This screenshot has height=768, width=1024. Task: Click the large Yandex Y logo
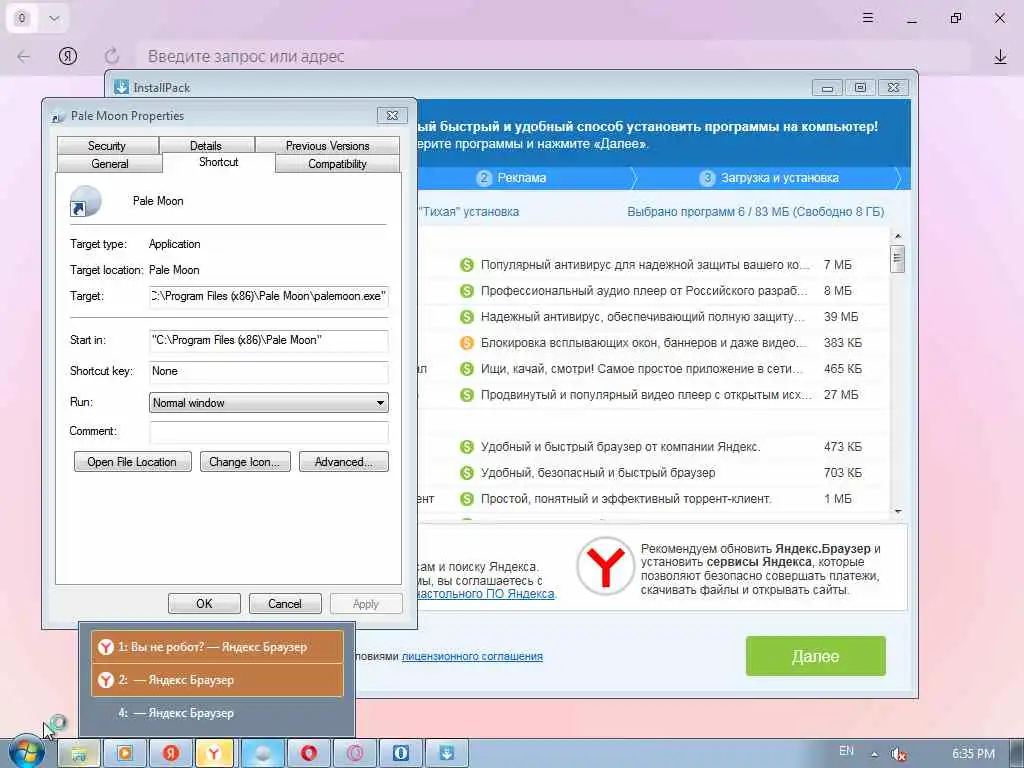click(605, 566)
